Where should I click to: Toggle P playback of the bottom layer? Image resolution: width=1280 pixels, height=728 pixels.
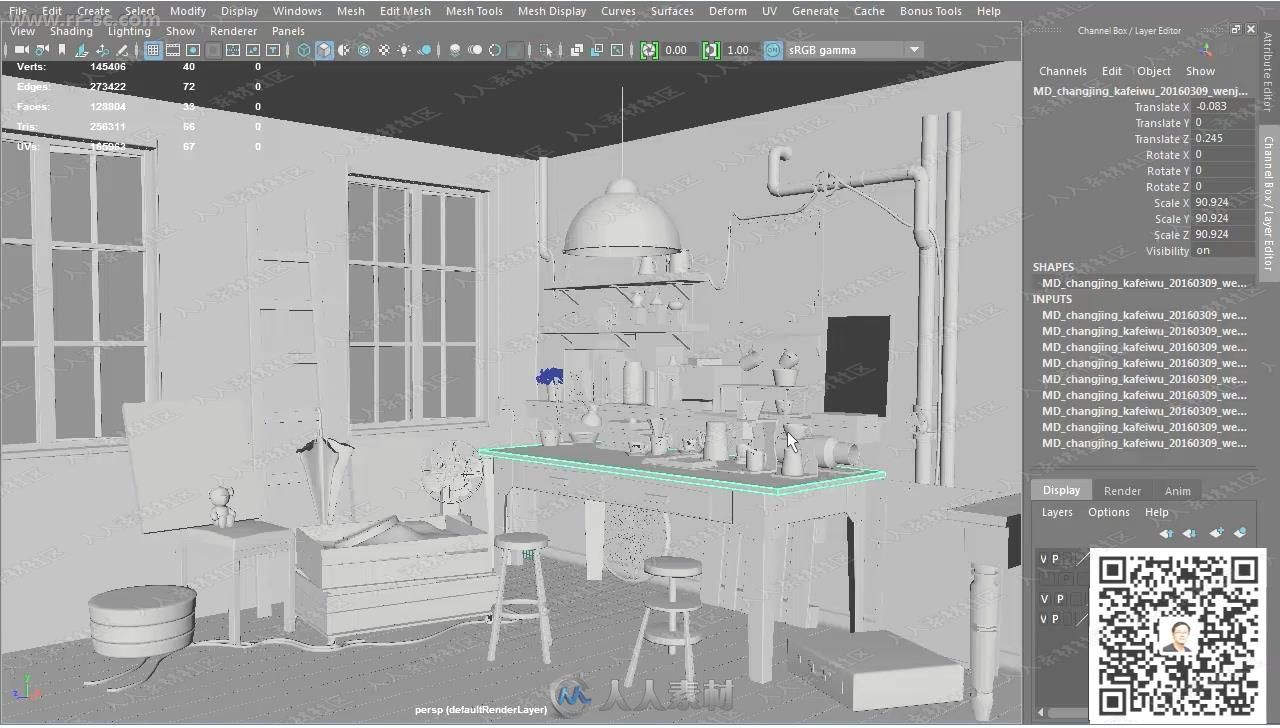pos(1056,619)
